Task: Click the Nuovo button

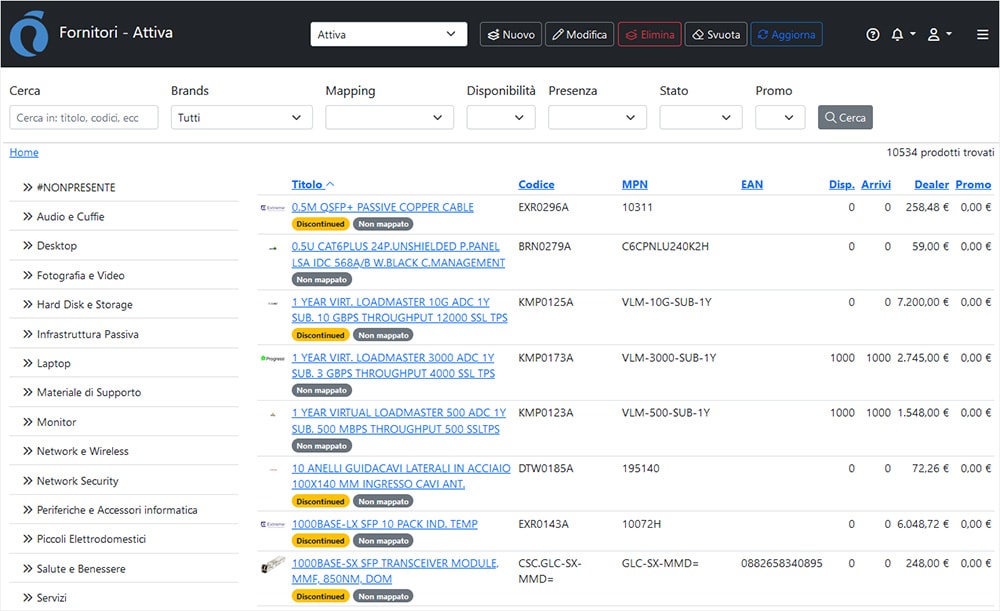Action: tap(511, 34)
